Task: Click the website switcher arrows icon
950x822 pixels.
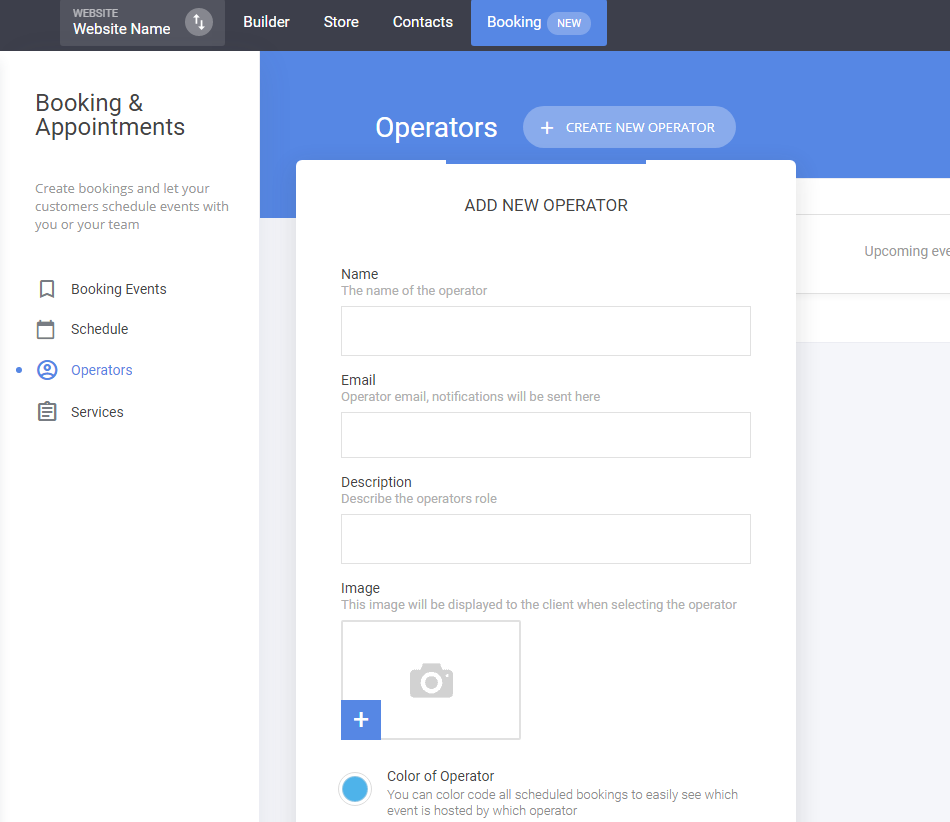Action: (x=199, y=22)
